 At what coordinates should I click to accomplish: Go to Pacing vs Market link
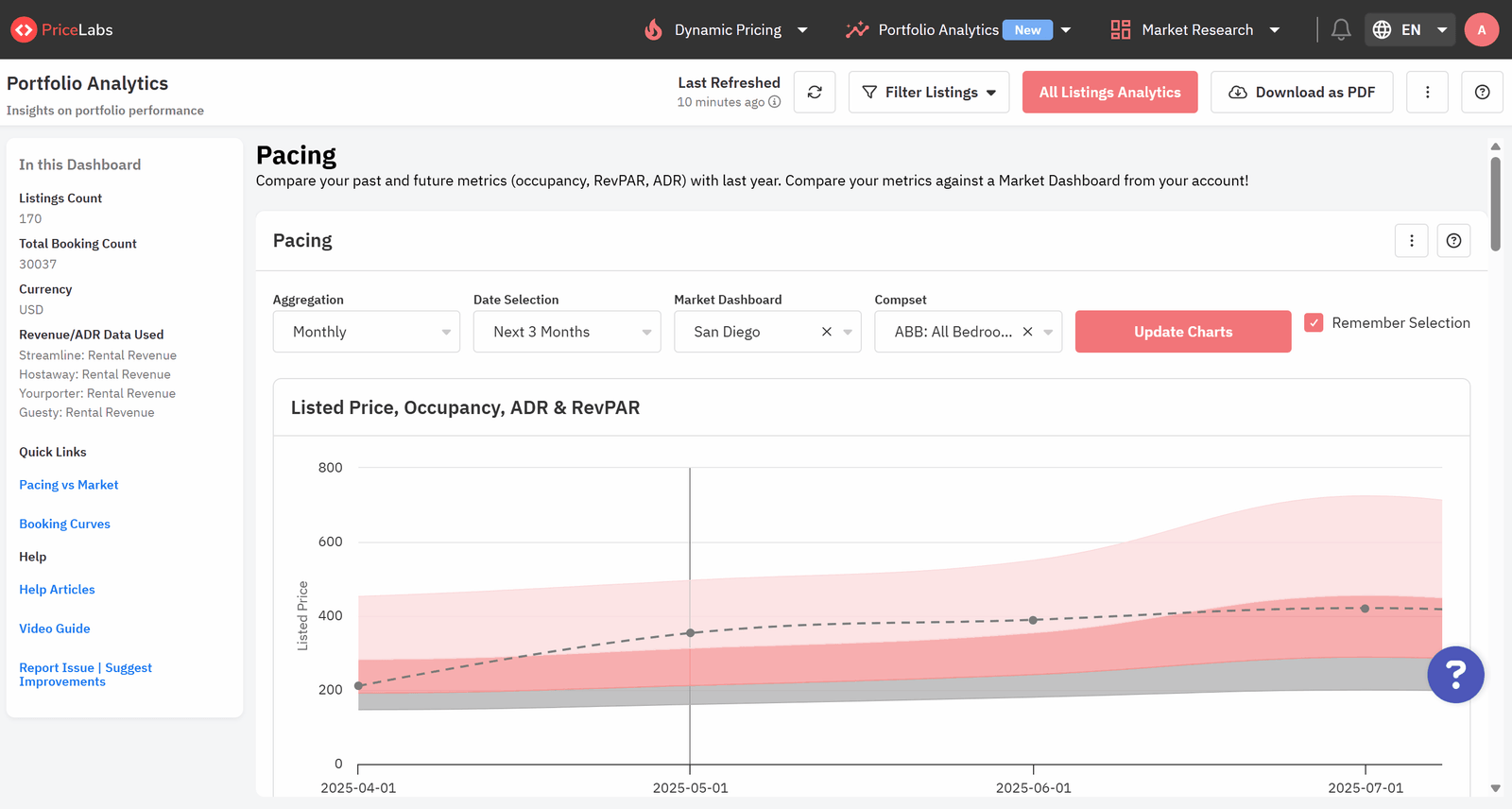pyautogui.click(x=69, y=485)
